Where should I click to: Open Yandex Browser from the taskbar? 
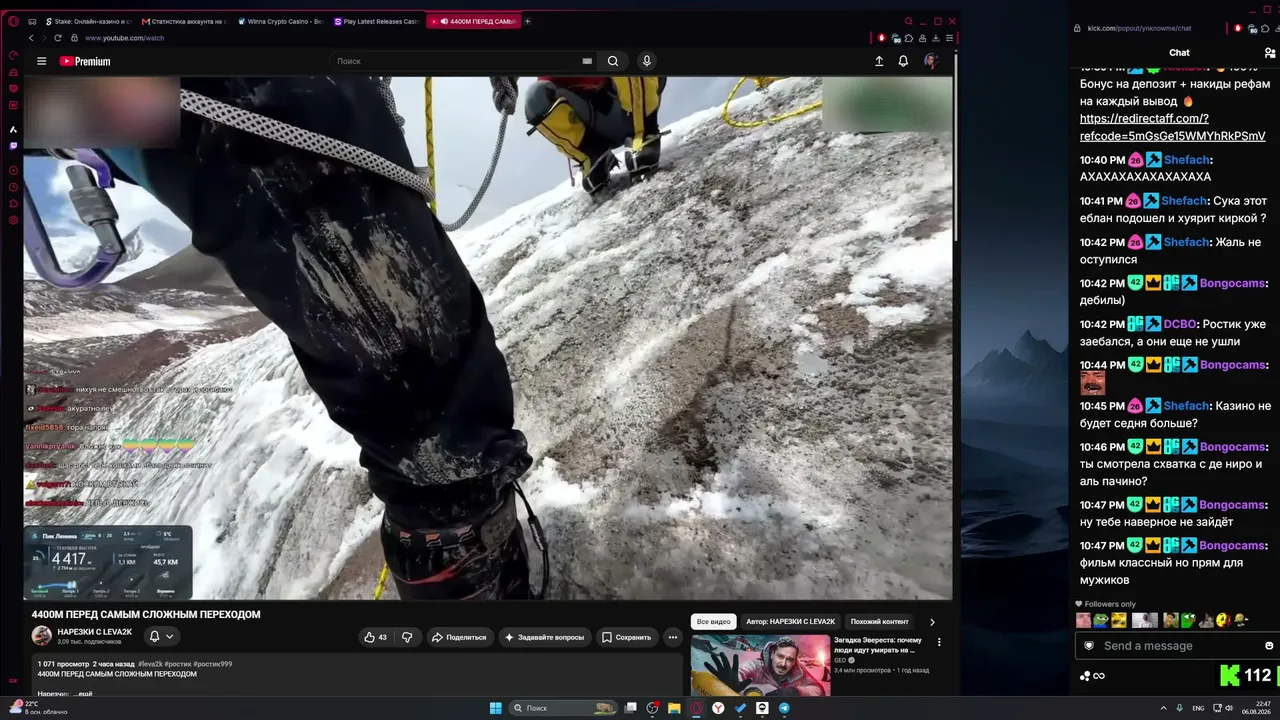(718, 708)
